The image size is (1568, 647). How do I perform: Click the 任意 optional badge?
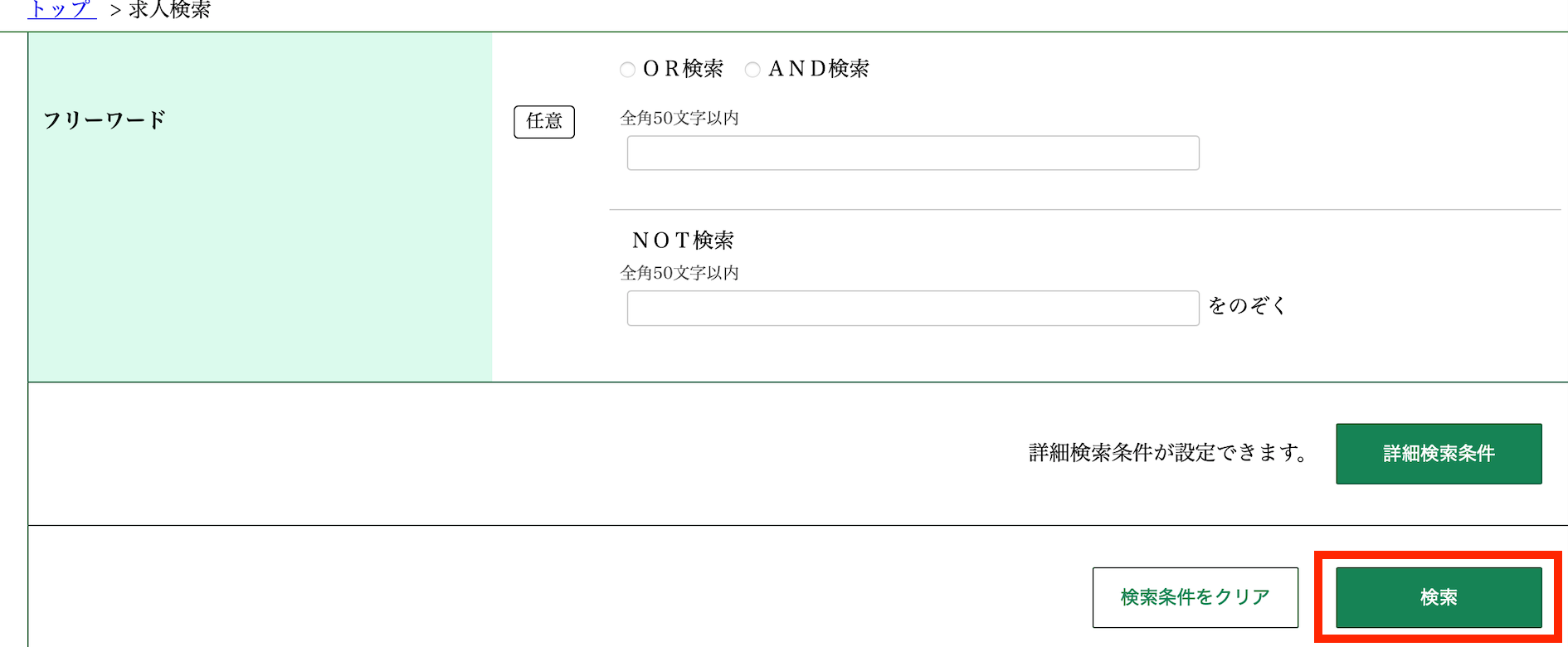[544, 122]
